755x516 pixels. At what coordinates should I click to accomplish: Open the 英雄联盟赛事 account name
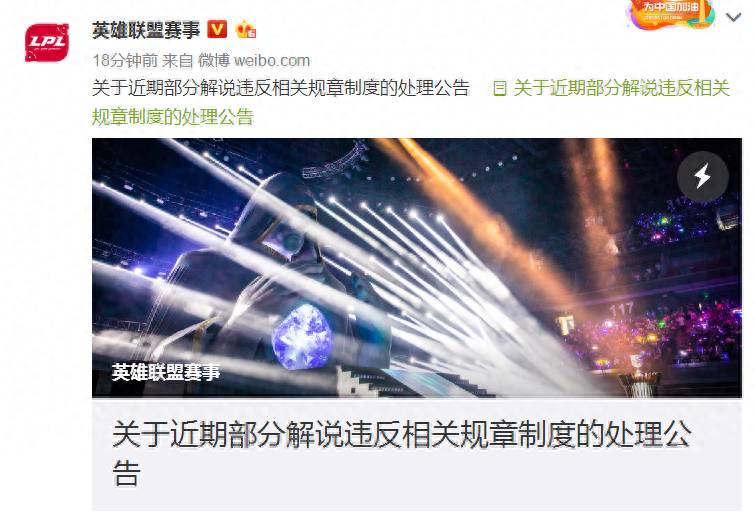tap(146, 30)
